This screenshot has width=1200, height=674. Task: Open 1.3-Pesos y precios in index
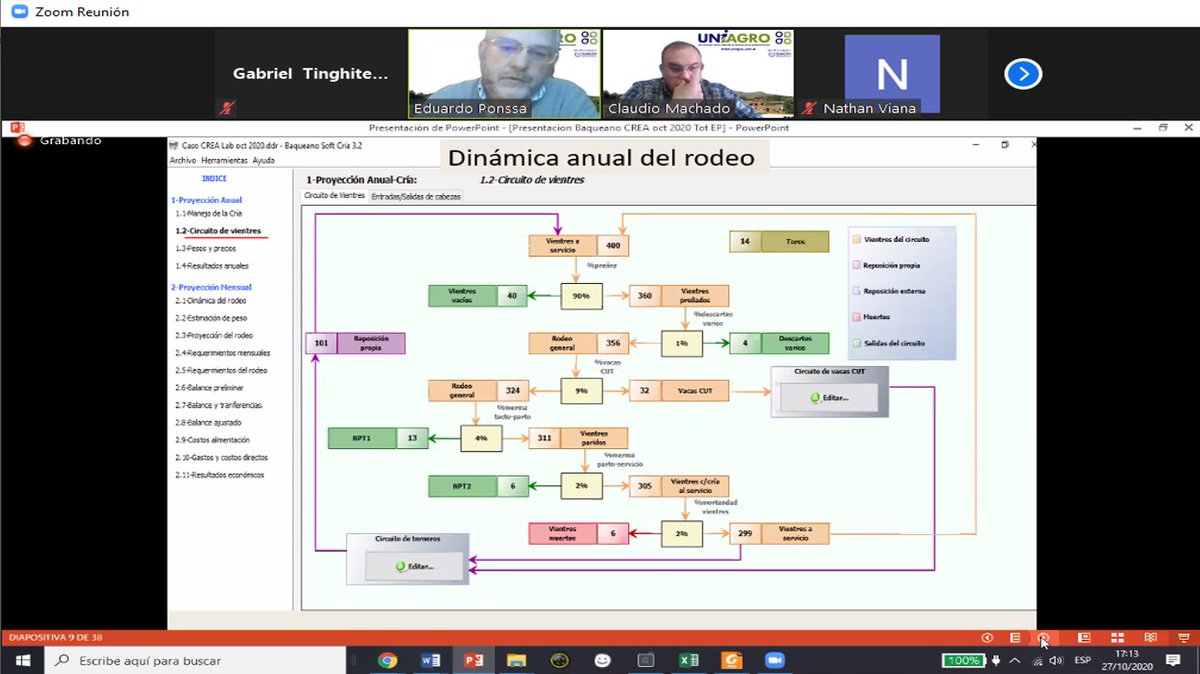pyautogui.click(x=206, y=248)
